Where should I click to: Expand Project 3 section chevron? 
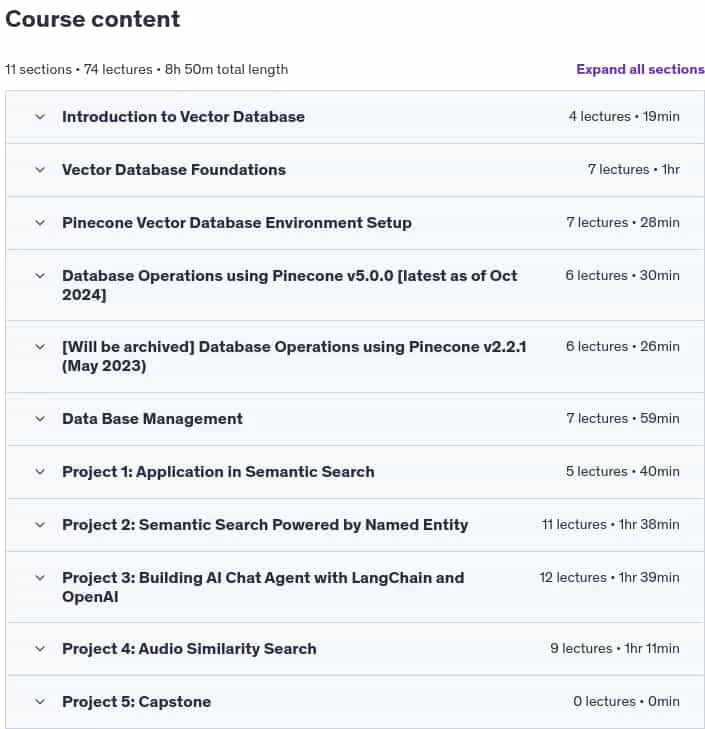click(x=40, y=578)
